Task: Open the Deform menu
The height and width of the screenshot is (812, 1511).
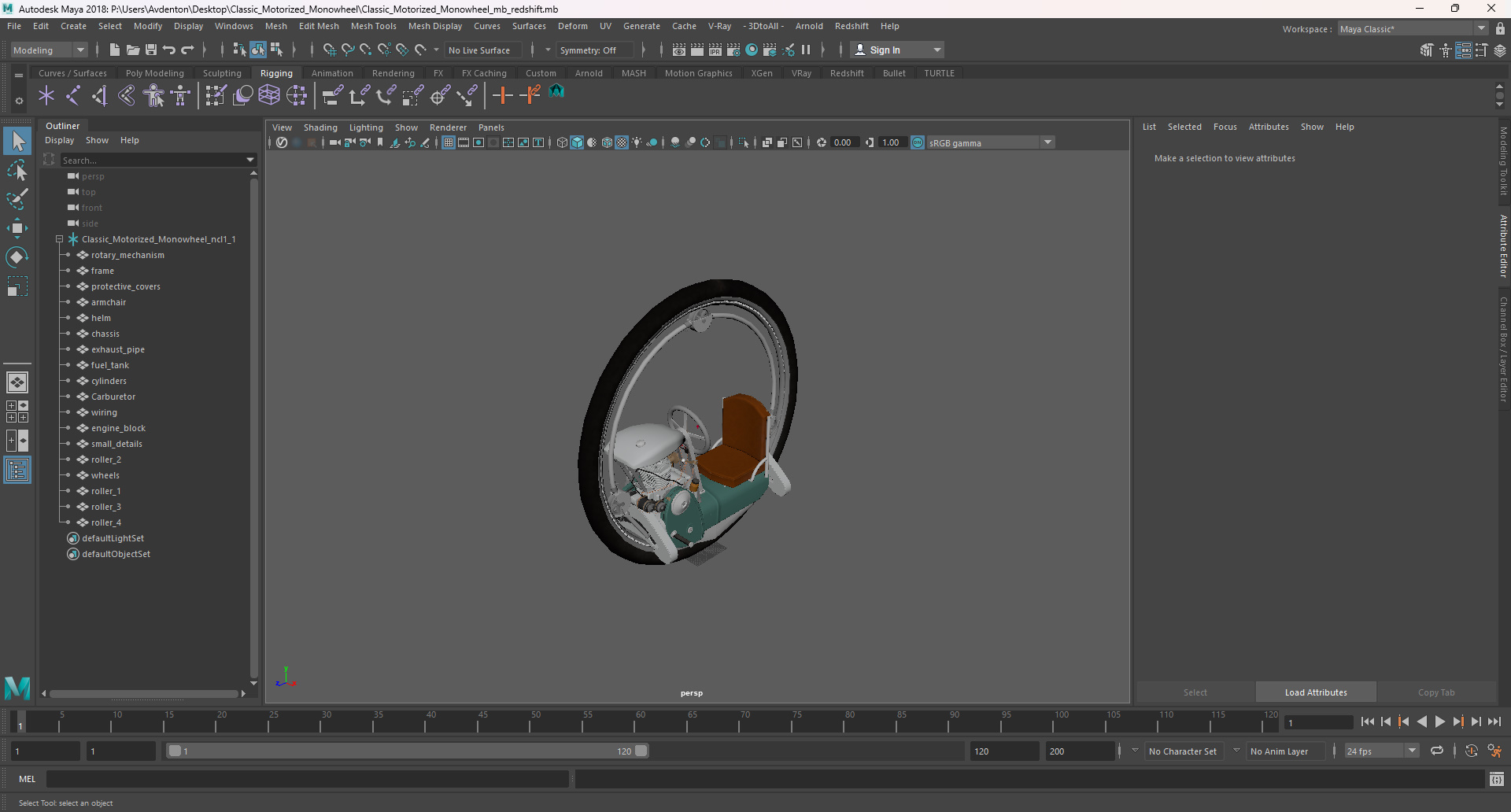Action: pos(572,26)
